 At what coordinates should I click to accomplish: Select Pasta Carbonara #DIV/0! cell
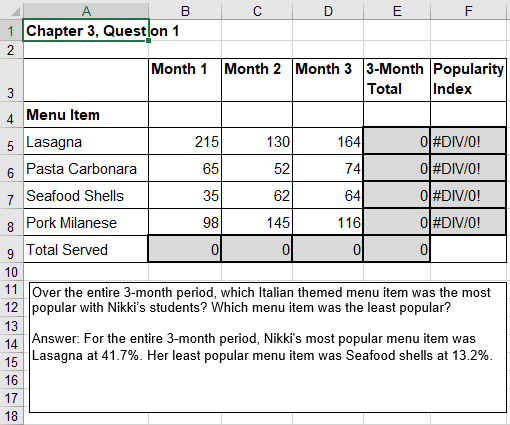[468, 168]
